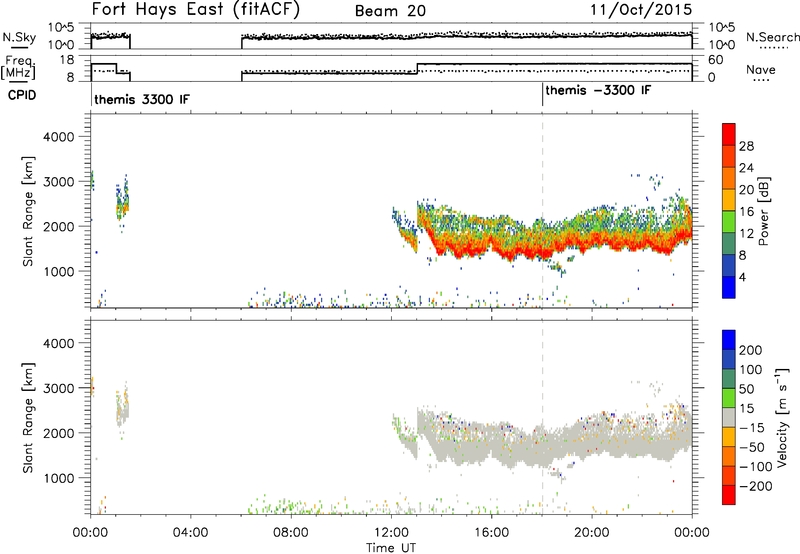Click the 'themis 3300 IF' CPID label
This screenshot has width=800, height=554.
pos(141,99)
